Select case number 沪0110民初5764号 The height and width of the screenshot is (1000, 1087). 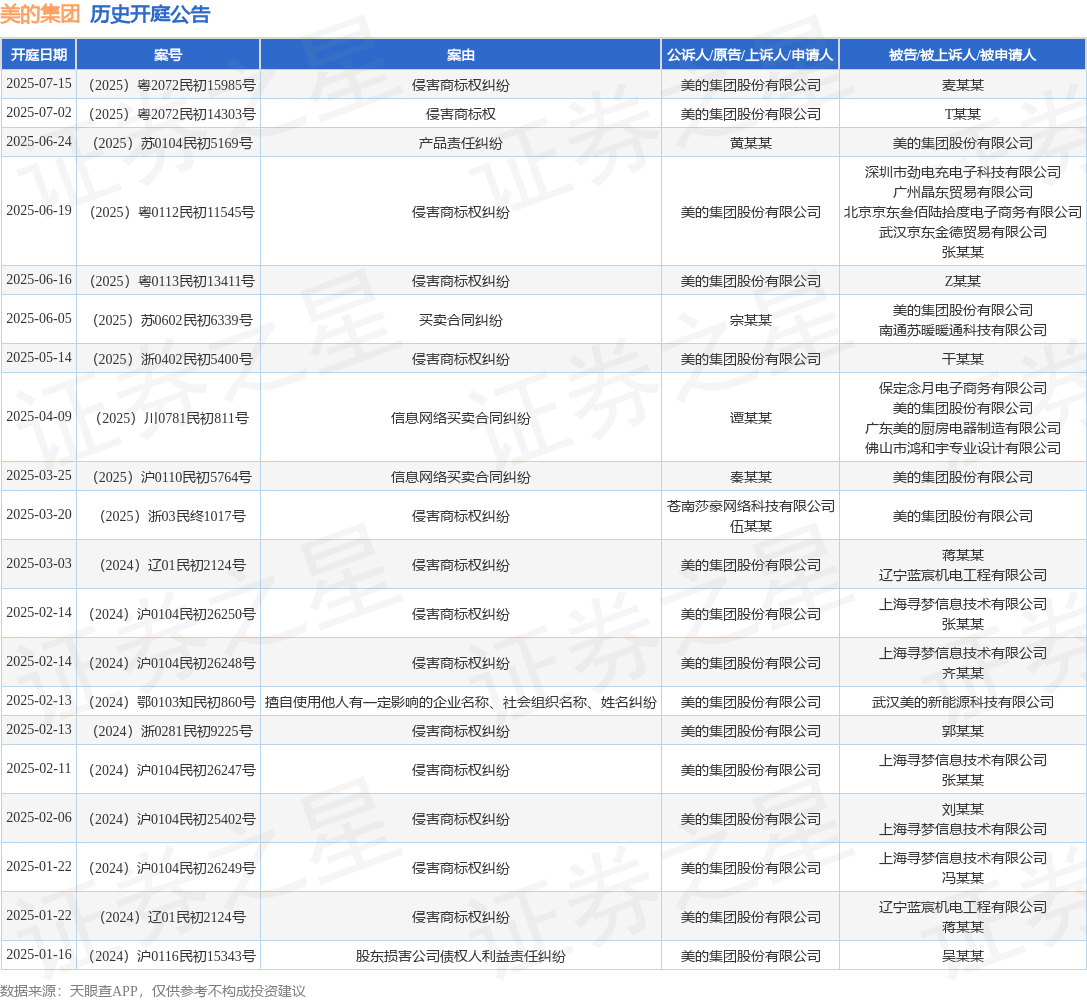pos(172,477)
